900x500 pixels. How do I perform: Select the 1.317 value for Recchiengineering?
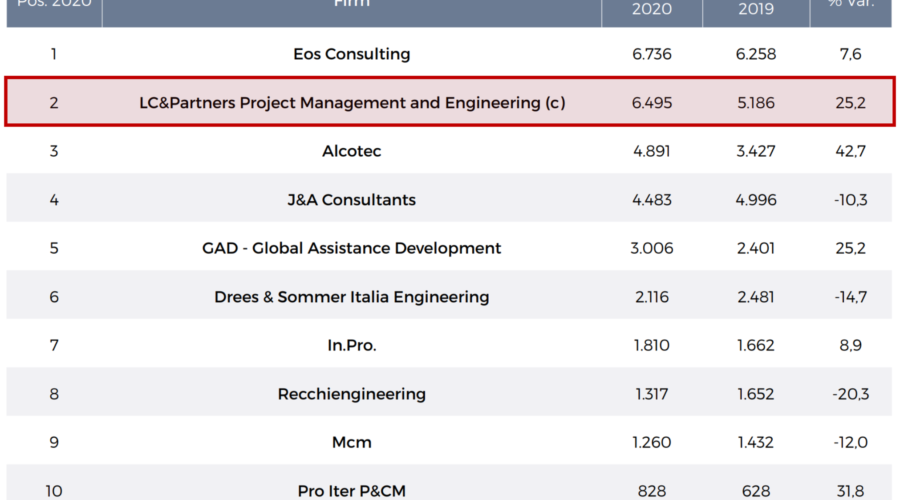[x=651, y=394]
